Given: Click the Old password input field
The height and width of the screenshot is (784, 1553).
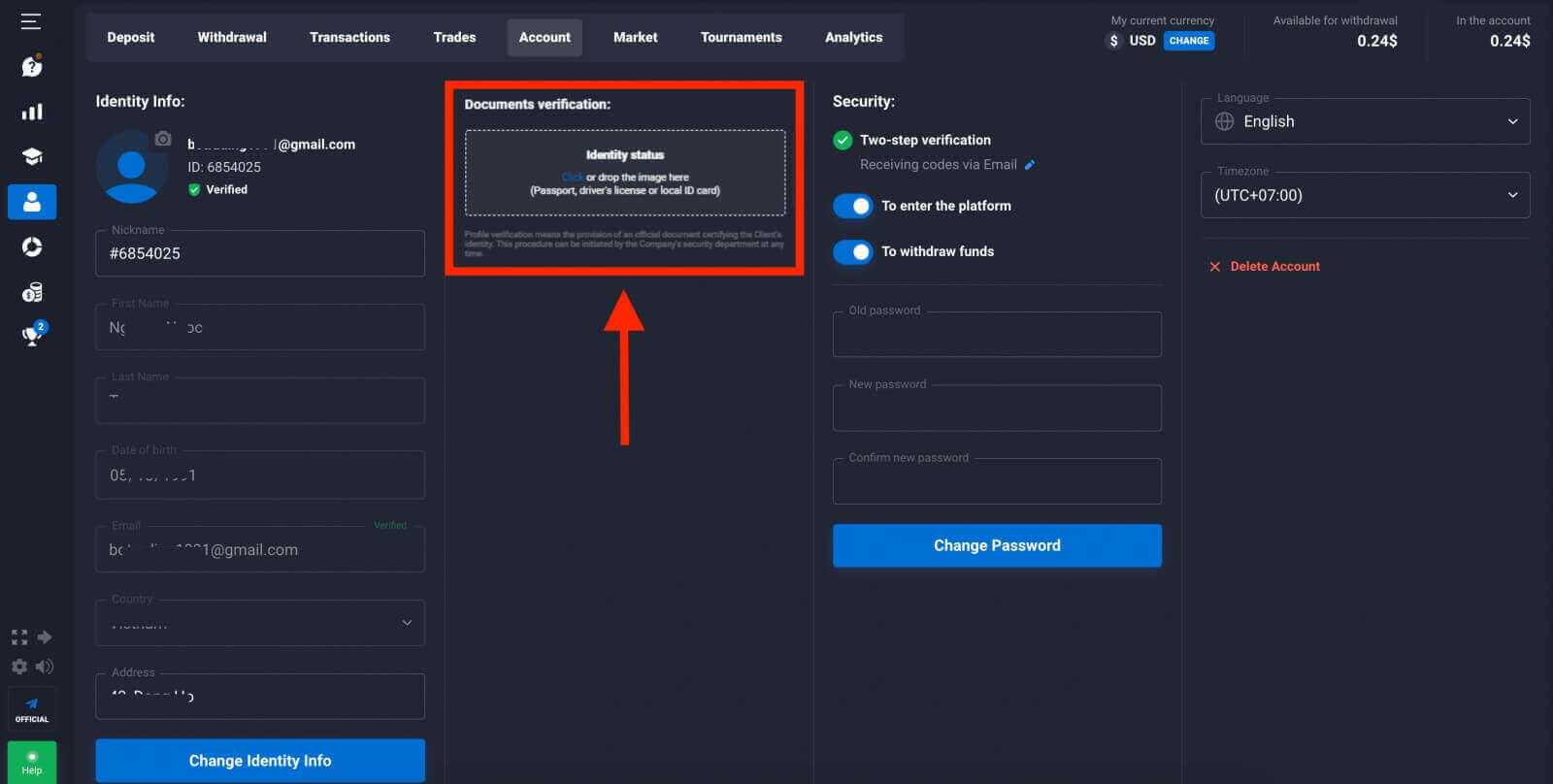Looking at the screenshot, I should click(997, 336).
